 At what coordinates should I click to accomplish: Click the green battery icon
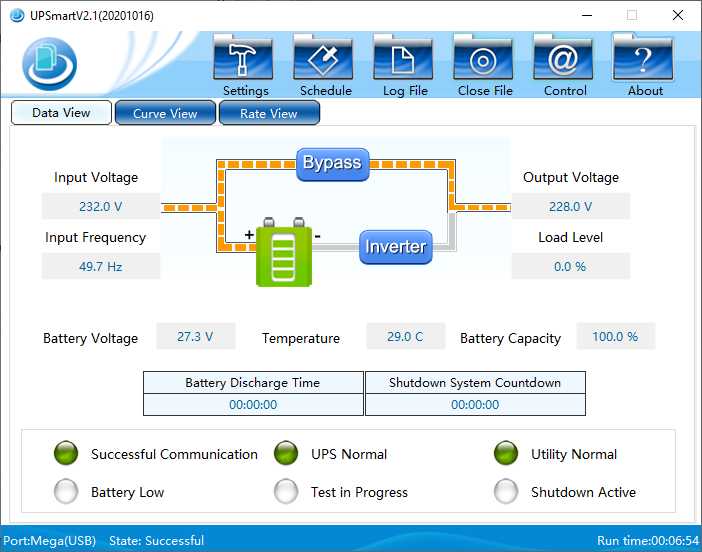click(284, 252)
